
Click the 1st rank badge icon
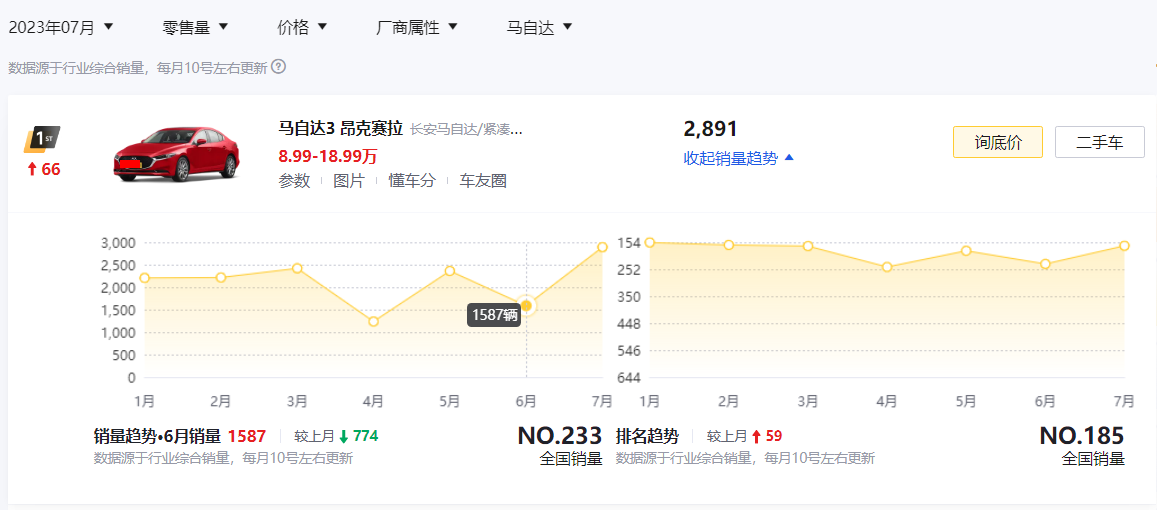(41, 139)
